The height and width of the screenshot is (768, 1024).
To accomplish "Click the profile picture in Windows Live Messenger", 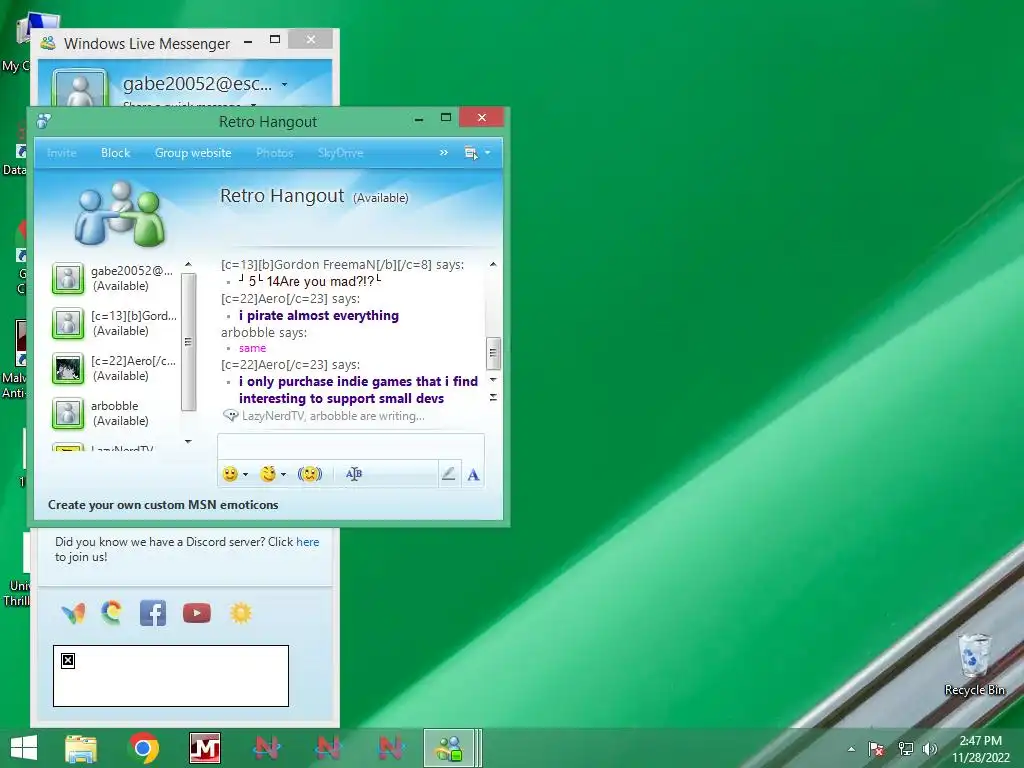I will coord(80,88).
